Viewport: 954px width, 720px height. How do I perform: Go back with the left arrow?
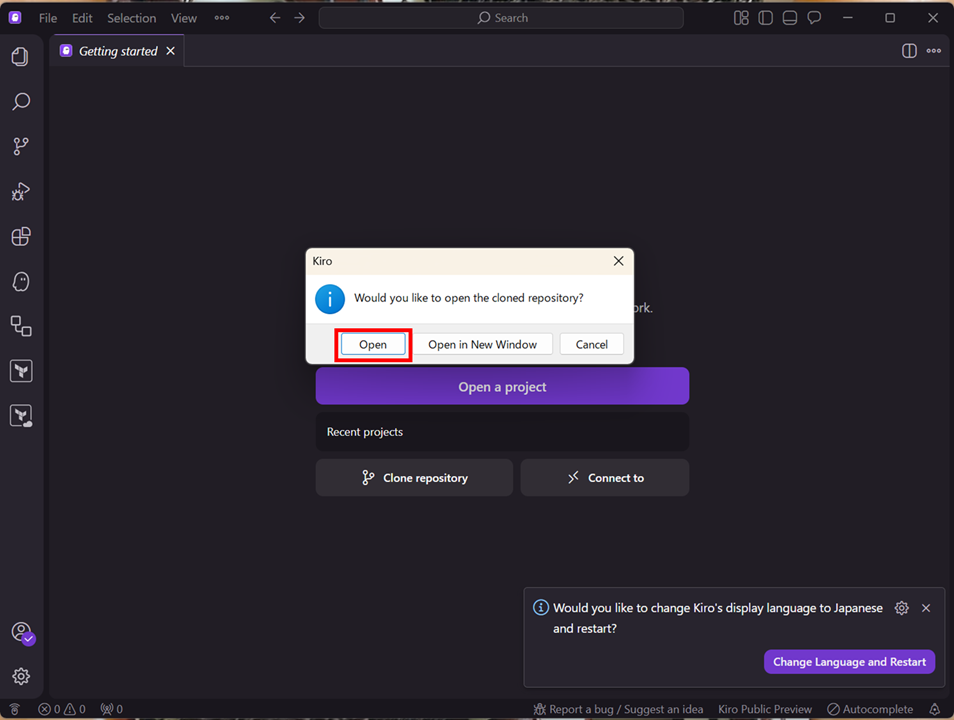(275, 18)
